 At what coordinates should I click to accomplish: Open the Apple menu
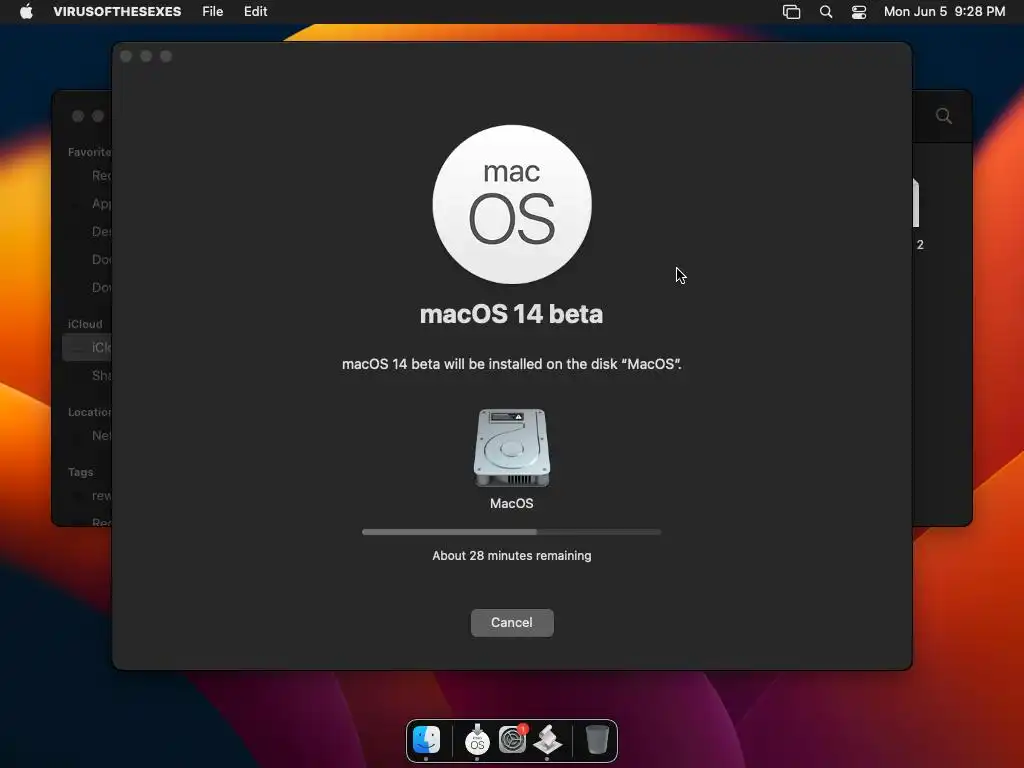coord(26,12)
